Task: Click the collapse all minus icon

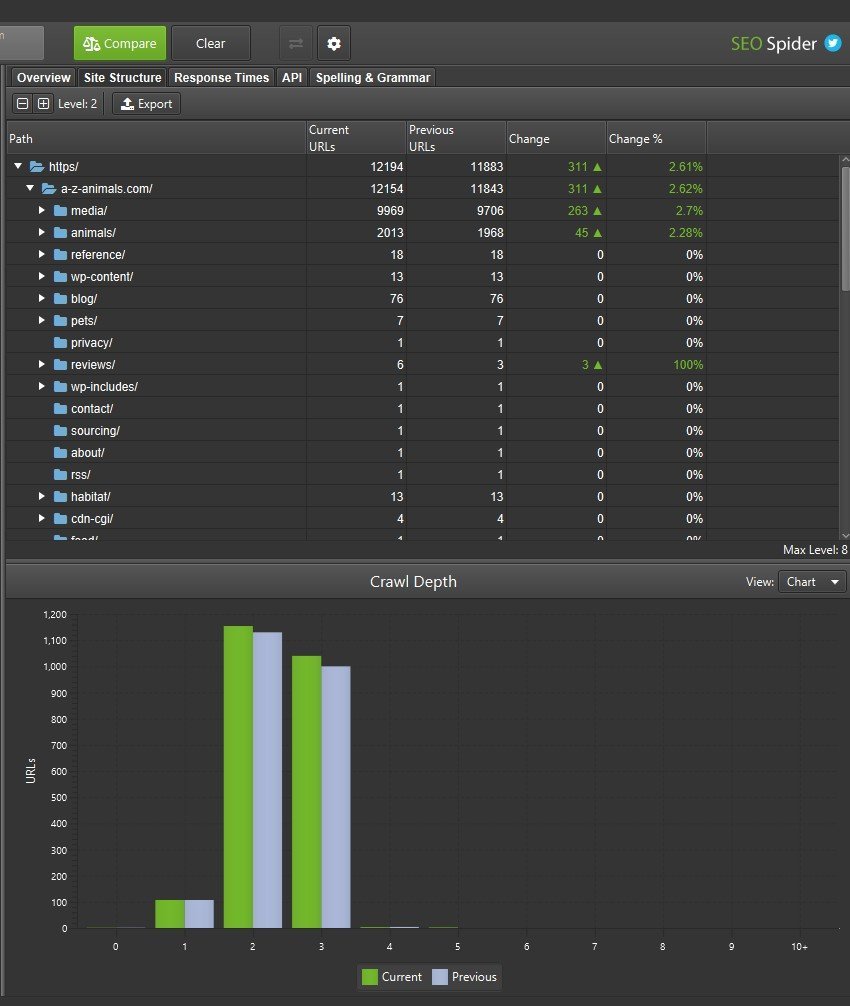Action: pos(23,104)
